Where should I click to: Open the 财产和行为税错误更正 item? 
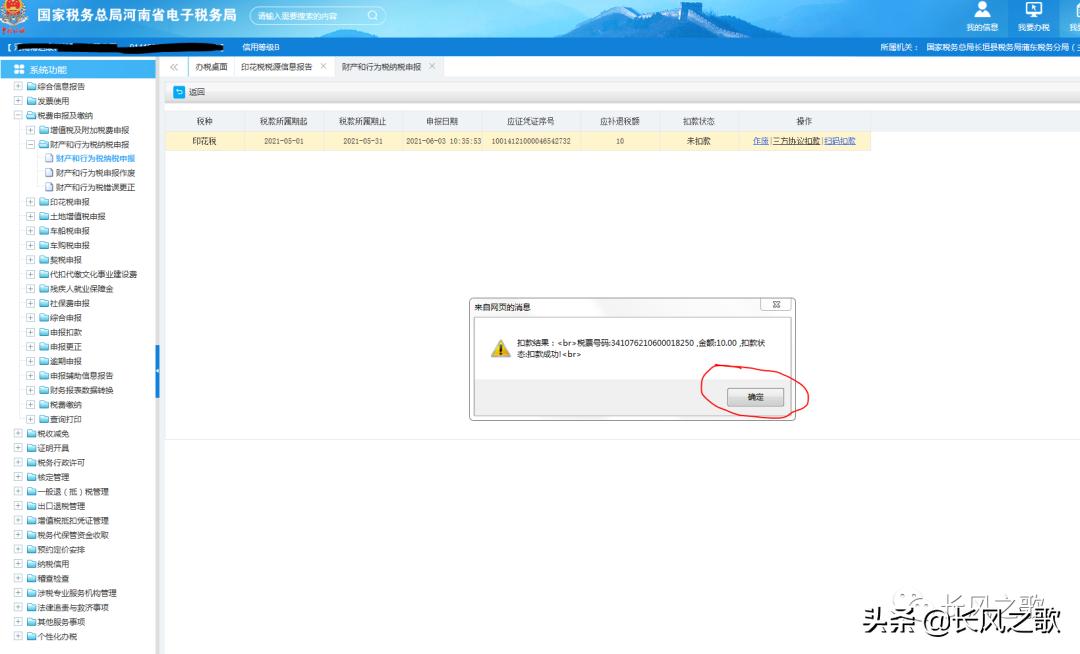pyautogui.click(x=95, y=187)
